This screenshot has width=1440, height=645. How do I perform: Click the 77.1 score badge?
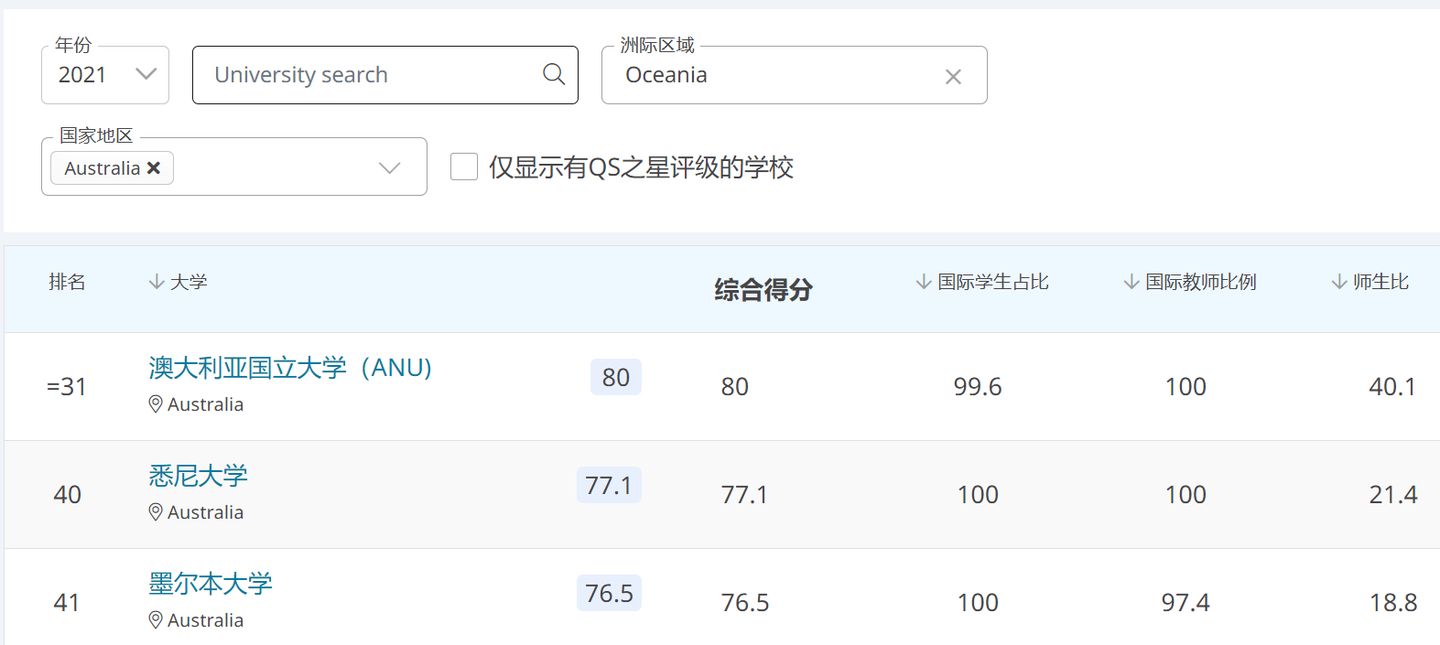tap(609, 485)
